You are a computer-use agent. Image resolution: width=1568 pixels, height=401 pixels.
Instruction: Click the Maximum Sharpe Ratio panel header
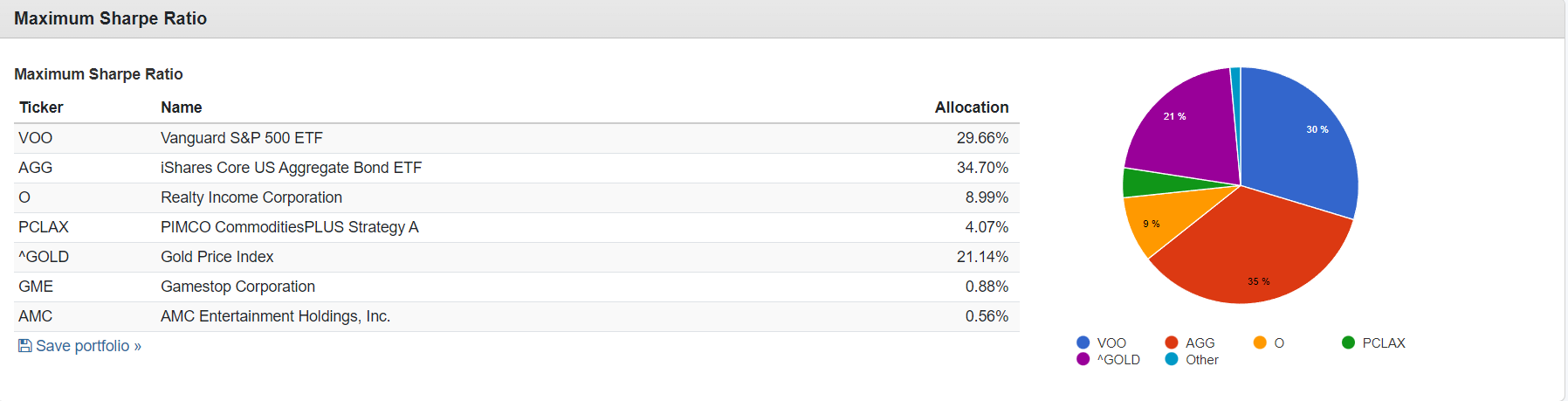pos(110,18)
